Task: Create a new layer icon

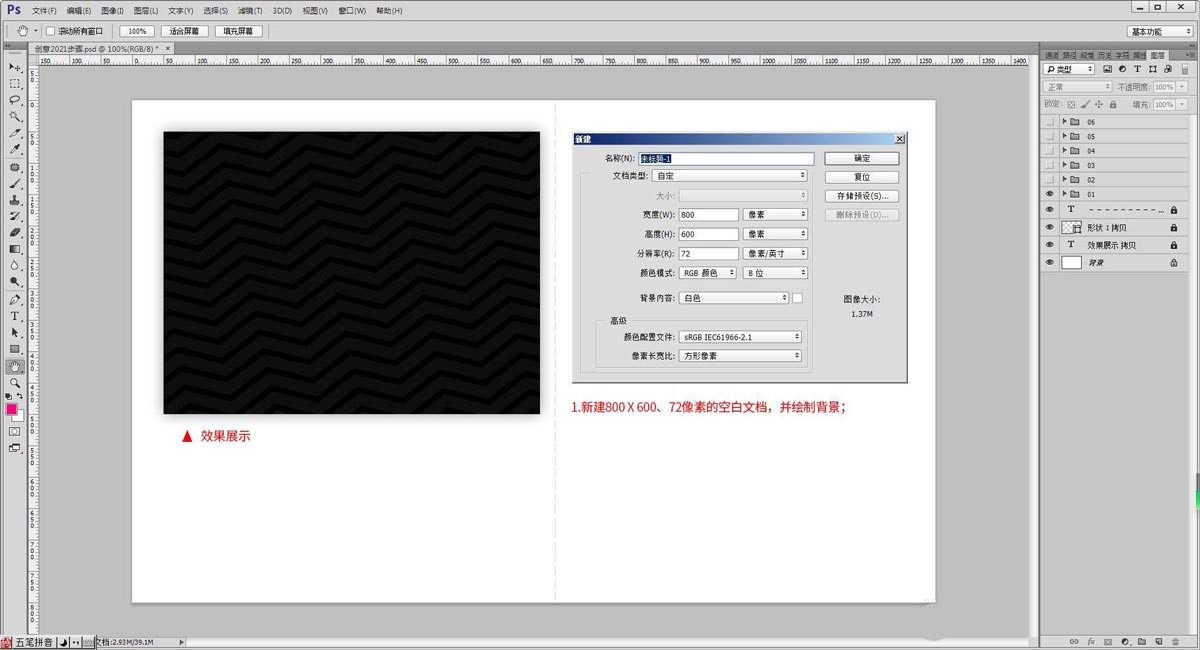Action: pyautogui.click(x=1157, y=641)
